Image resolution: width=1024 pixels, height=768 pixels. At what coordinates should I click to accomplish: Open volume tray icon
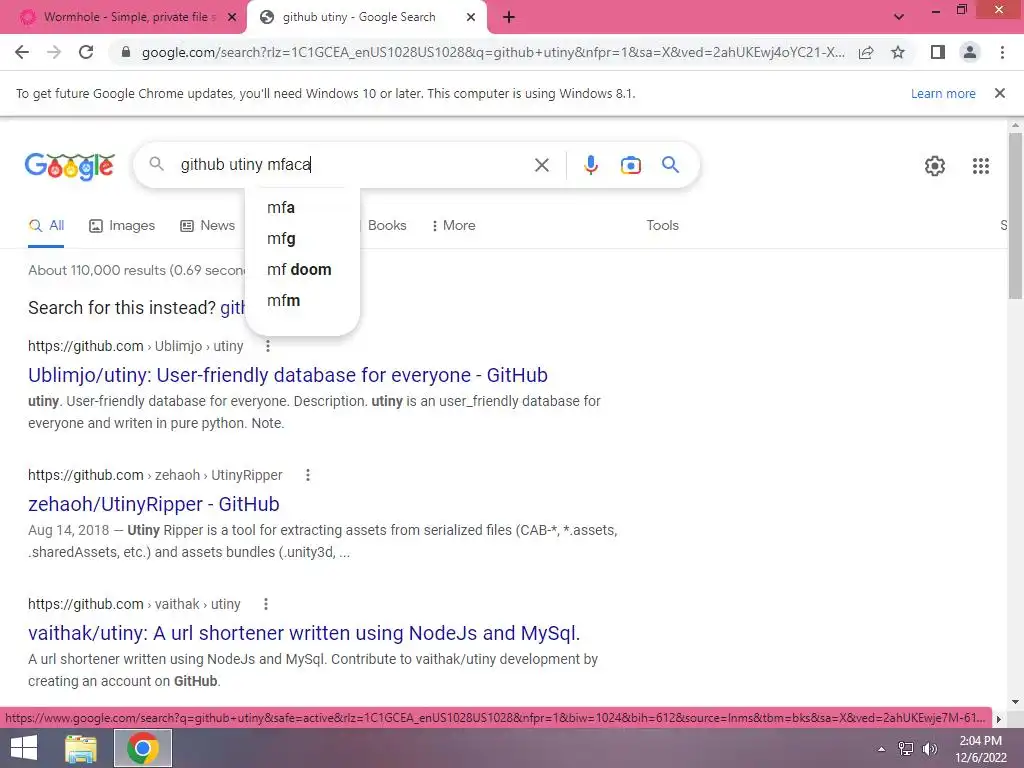point(929,749)
